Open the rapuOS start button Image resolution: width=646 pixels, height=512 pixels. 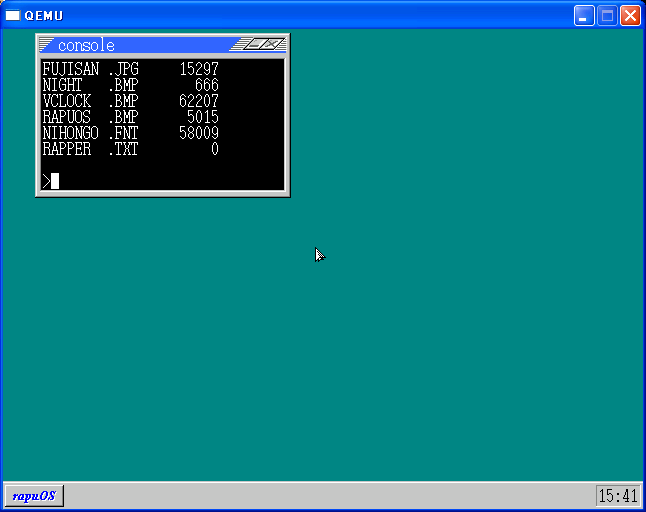(x=34, y=496)
